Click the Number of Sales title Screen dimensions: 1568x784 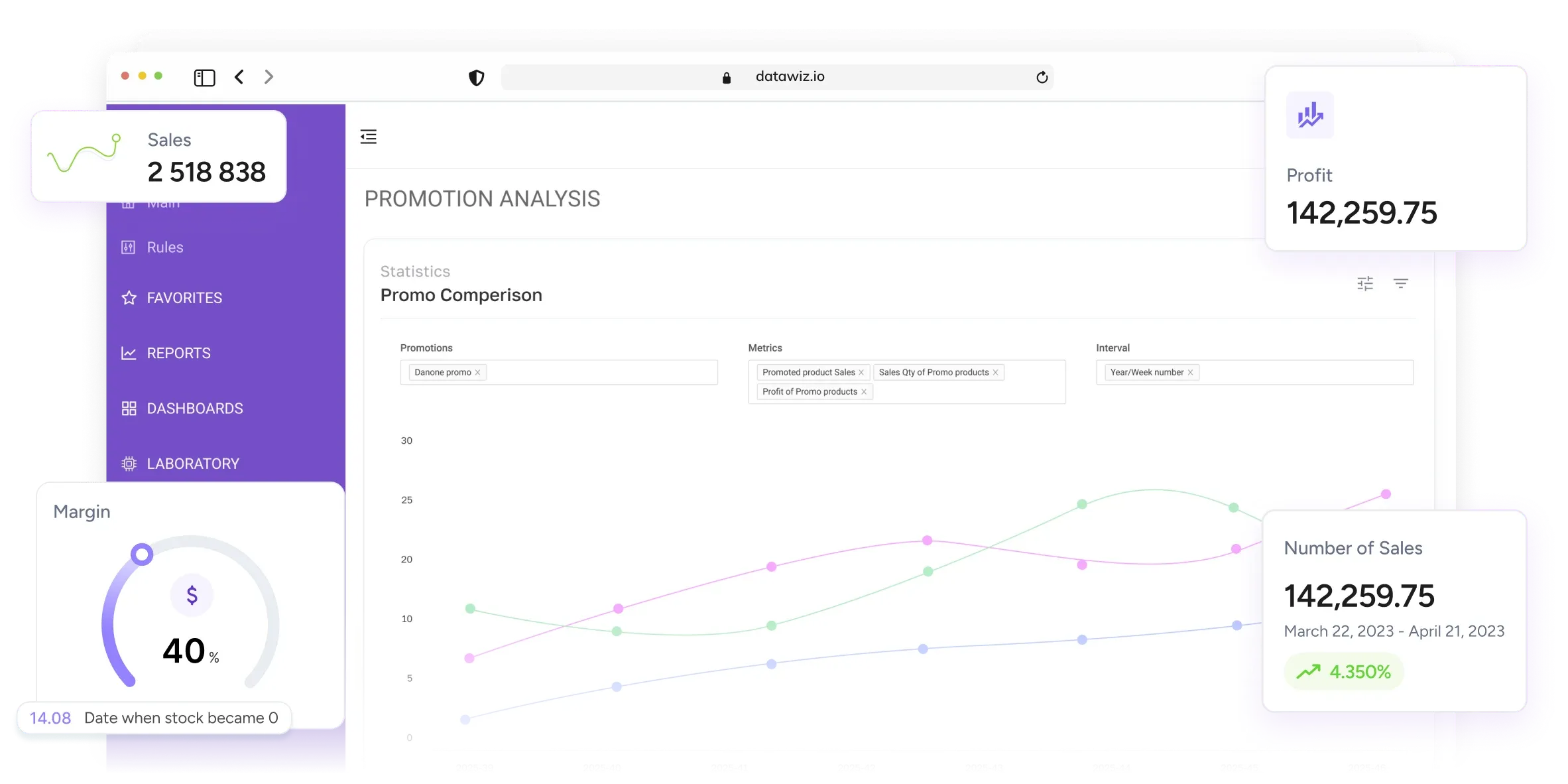click(1353, 549)
